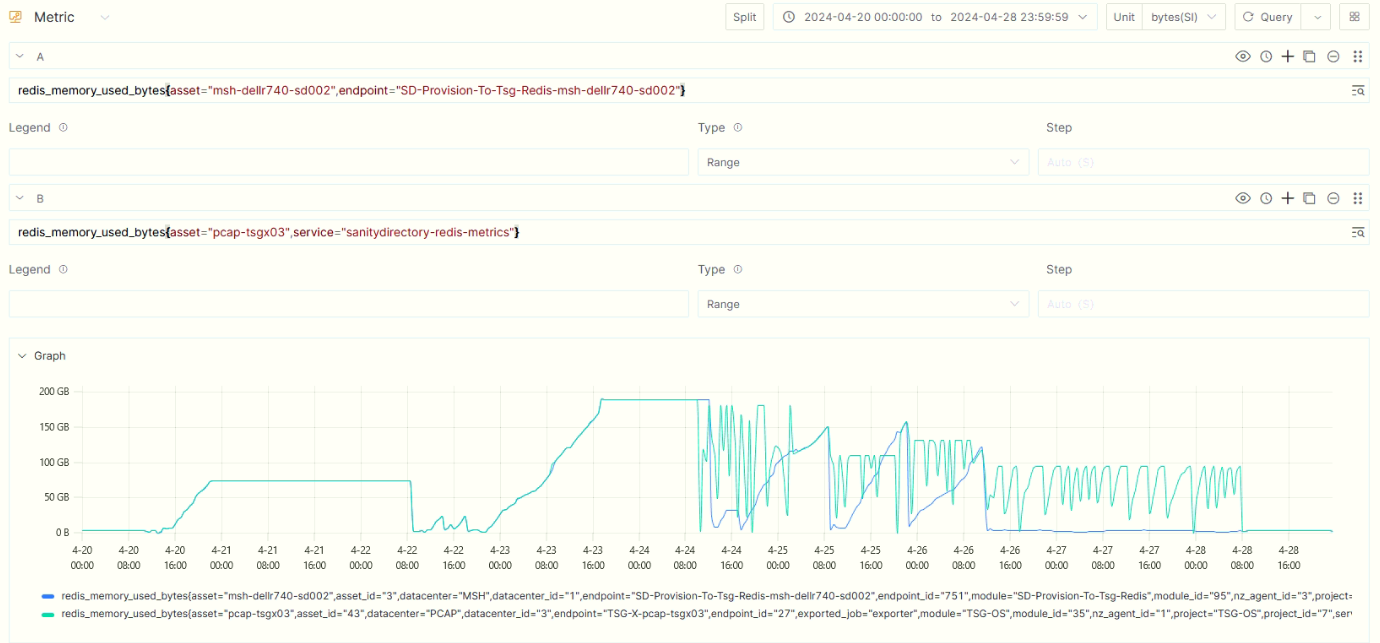Open the dropdown arrow beside the Query button
Image resolution: width=1380 pixels, height=643 pixels.
pyautogui.click(x=1318, y=17)
